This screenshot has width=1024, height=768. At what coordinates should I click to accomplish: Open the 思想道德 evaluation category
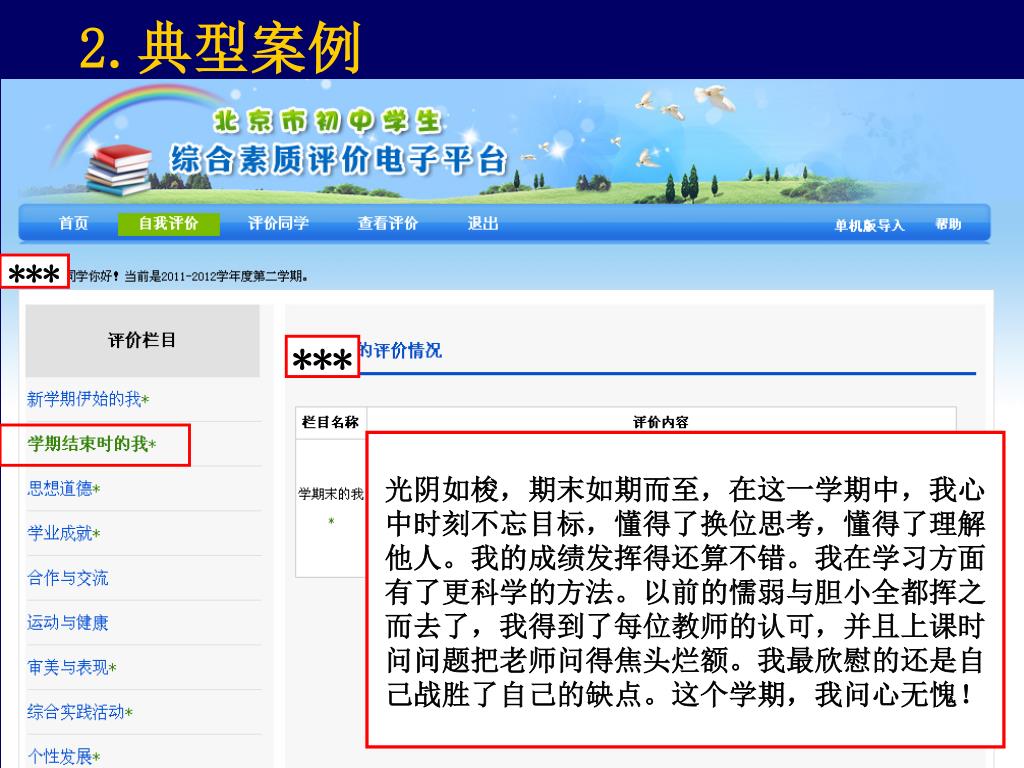pyautogui.click(x=63, y=488)
